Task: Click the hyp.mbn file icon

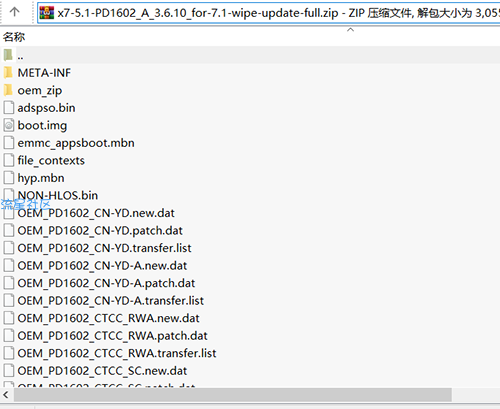Action: (9, 178)
